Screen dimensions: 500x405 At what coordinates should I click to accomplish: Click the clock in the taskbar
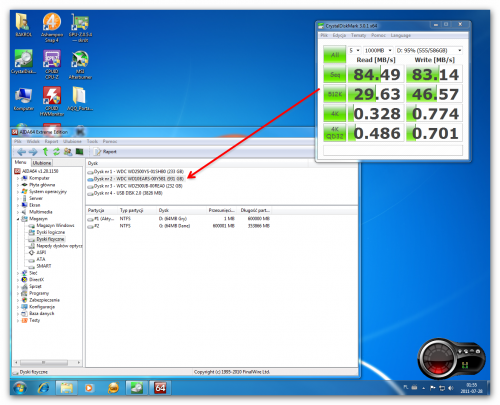(x=471, y=388)
